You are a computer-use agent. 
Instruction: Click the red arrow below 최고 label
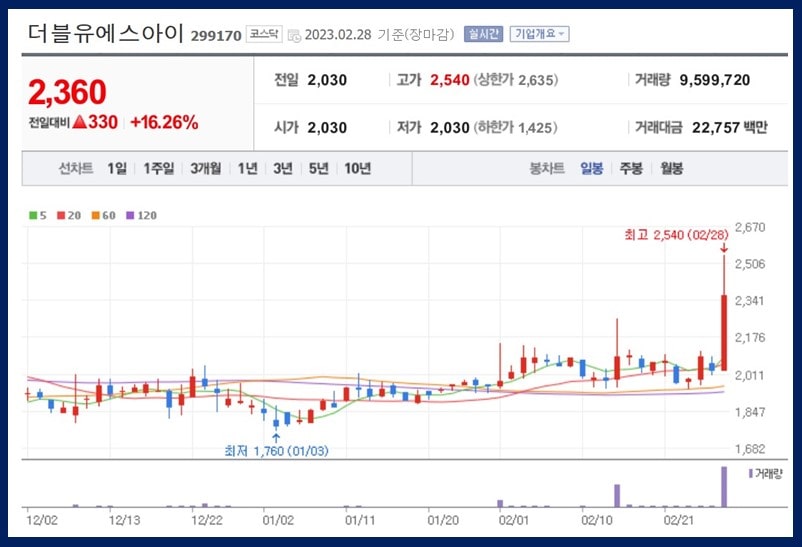pyautogui.click(x=724, y=248)
